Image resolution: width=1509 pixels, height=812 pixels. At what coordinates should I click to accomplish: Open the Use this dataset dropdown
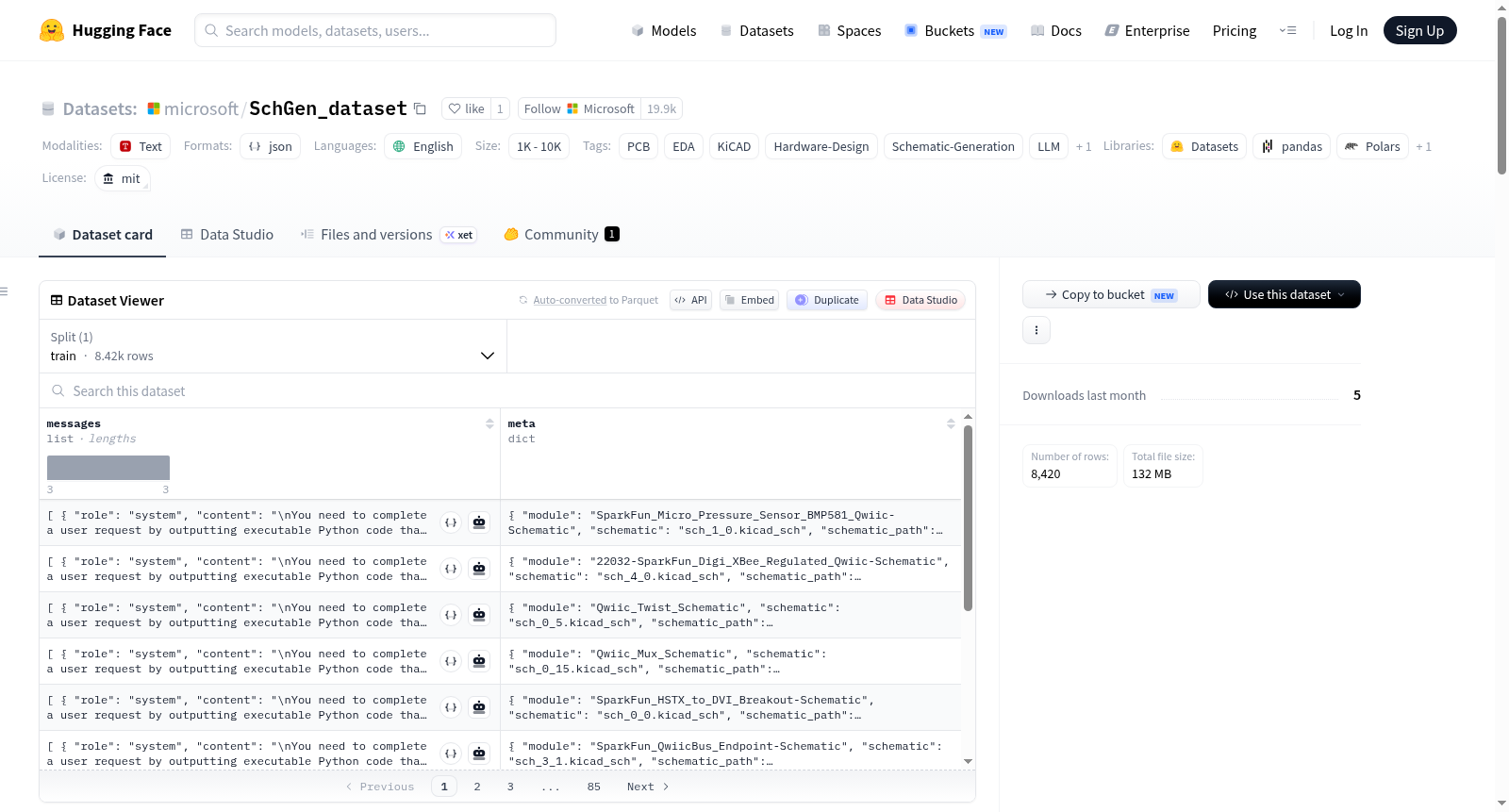pyautogui.click(x=1285, y=294)
